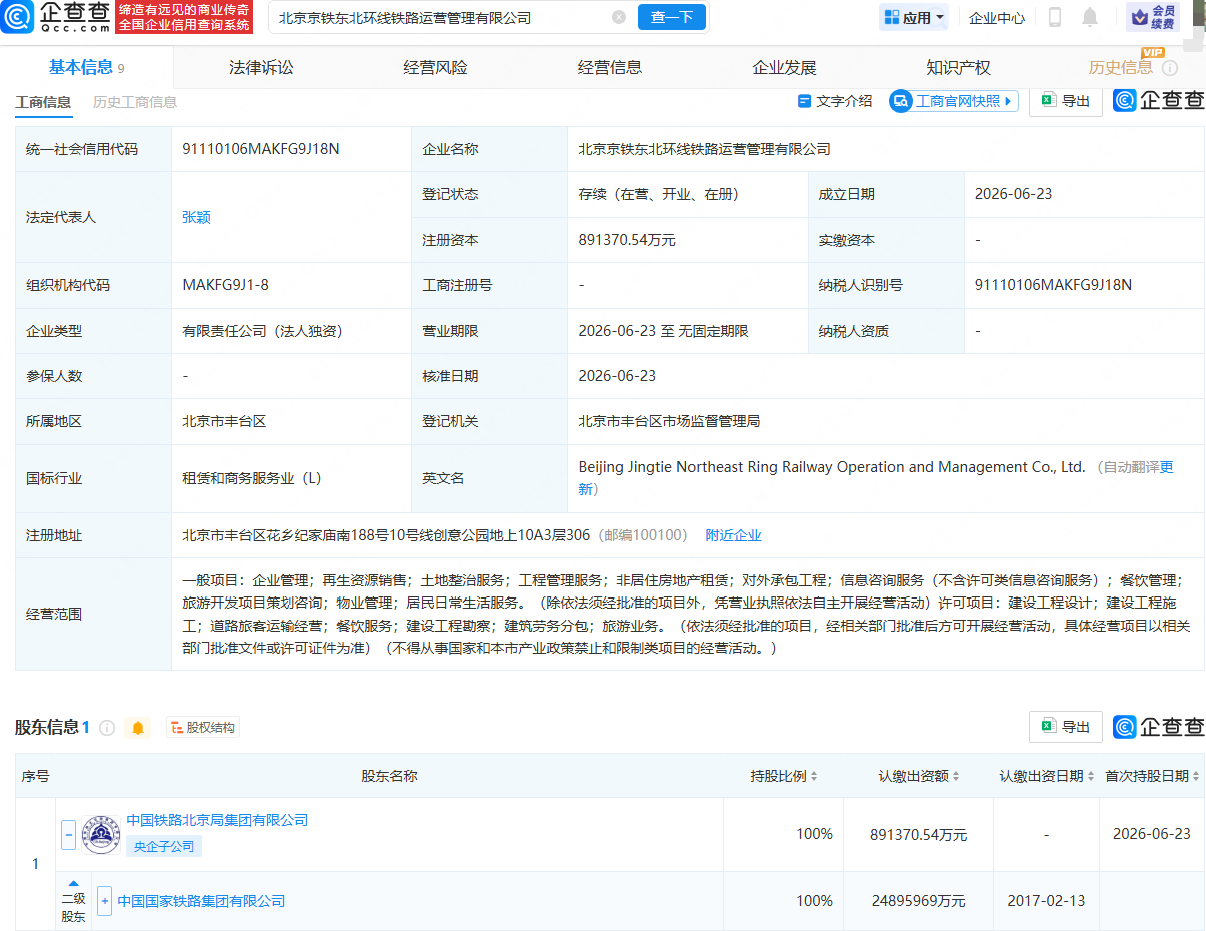Switch to the 企业发展 tab

pos(784,68)
